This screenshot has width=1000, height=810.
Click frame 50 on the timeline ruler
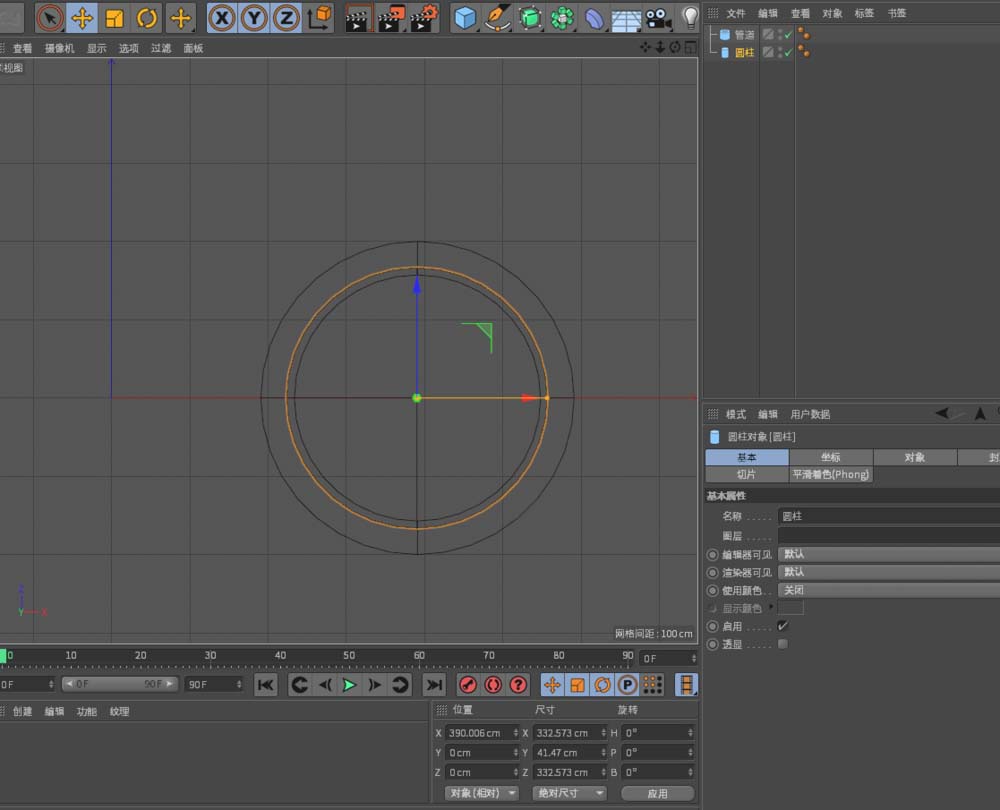(349, 656)
